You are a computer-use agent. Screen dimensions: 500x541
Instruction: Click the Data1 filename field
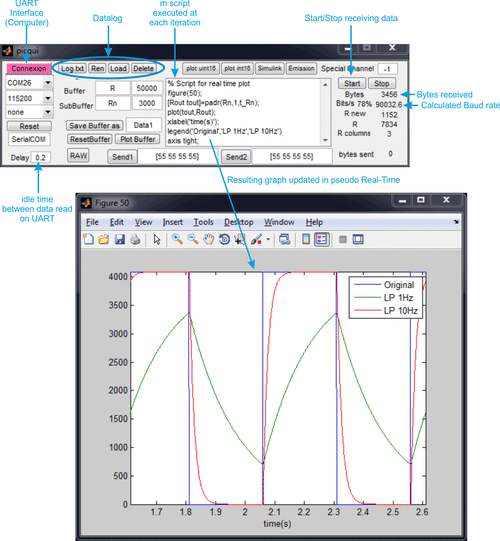(143, 125)
